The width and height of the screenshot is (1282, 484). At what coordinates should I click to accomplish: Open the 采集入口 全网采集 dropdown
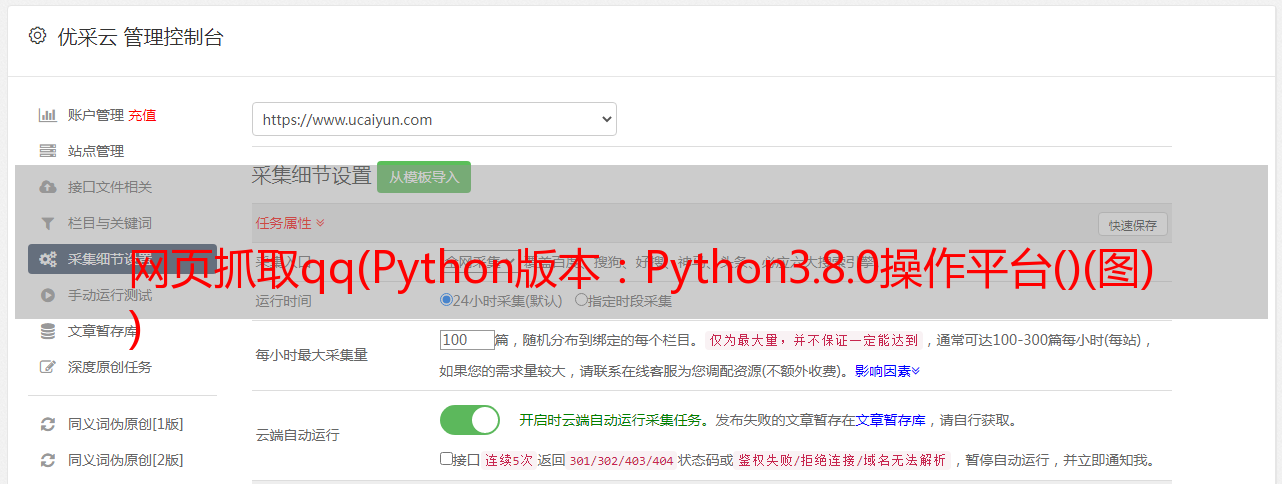[x=480, y=263]
